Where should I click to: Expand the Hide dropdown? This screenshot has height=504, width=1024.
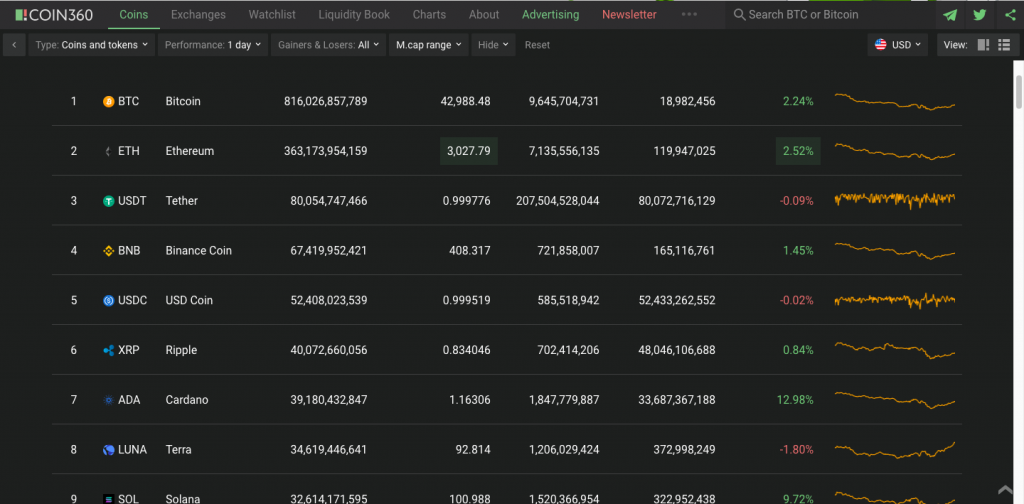pos(493,45)
